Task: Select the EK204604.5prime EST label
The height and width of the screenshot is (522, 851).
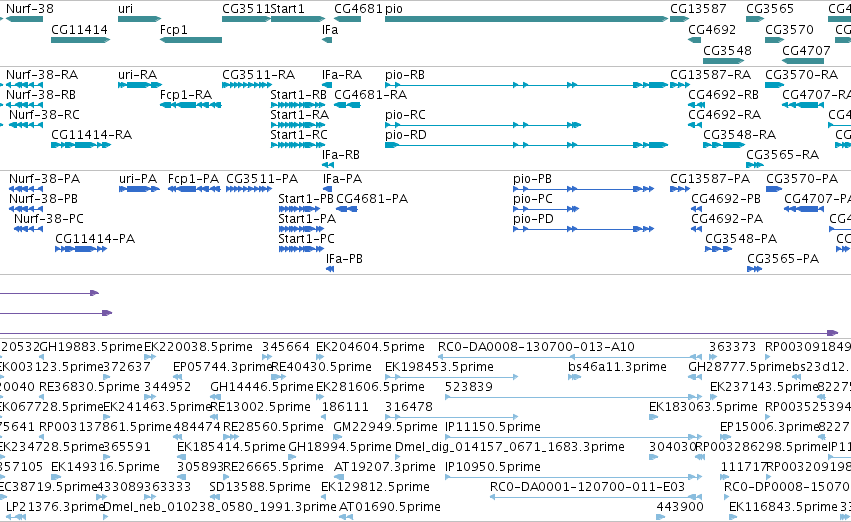Action: 370,347
